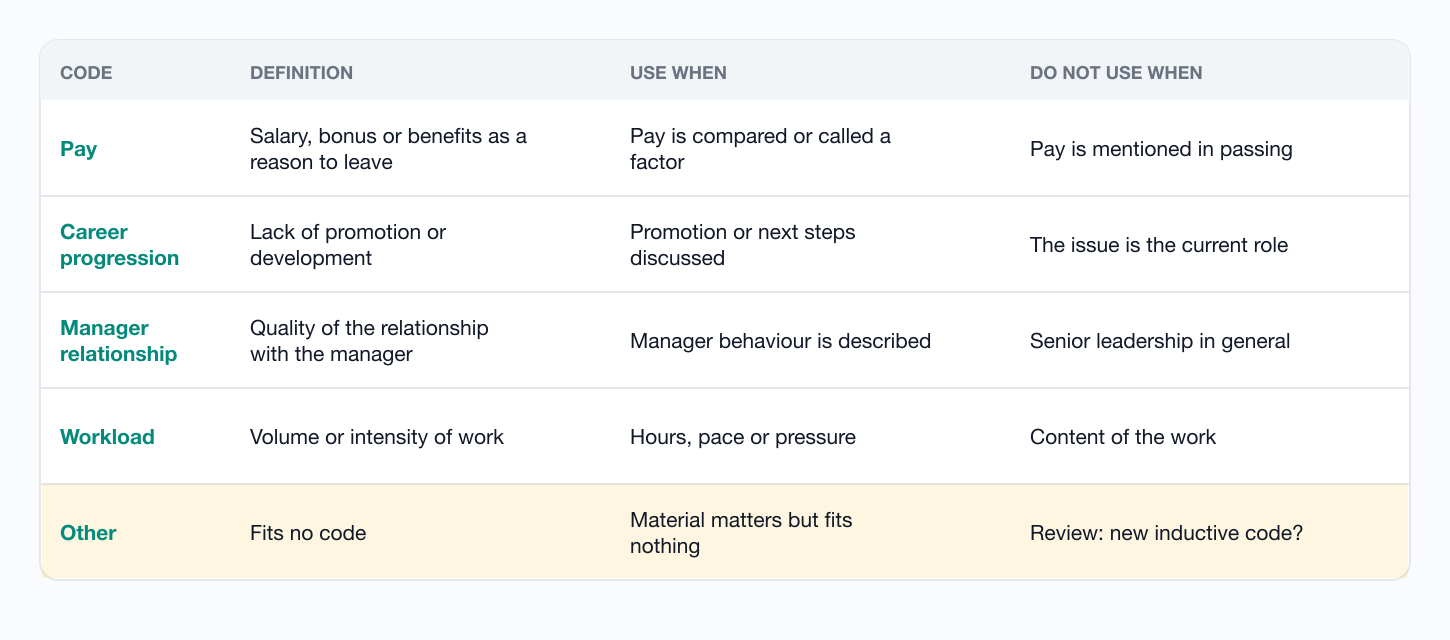Screen dimensions: 1450x640
Task: Click 'Content of the work' cell
Action: tap(1123, 437)
